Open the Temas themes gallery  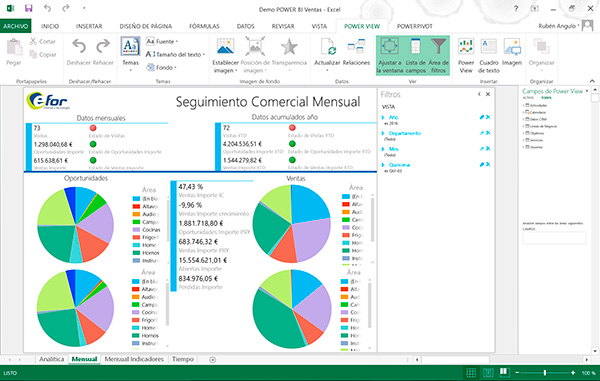[130, 54]
